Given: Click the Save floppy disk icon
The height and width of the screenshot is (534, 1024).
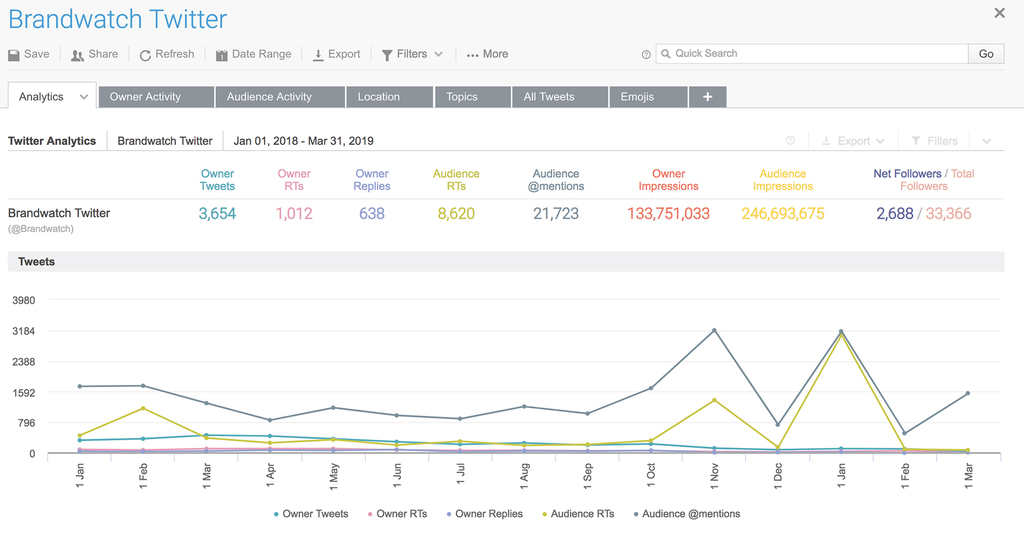Looking at the screenshot, I should tap(14, 55).
